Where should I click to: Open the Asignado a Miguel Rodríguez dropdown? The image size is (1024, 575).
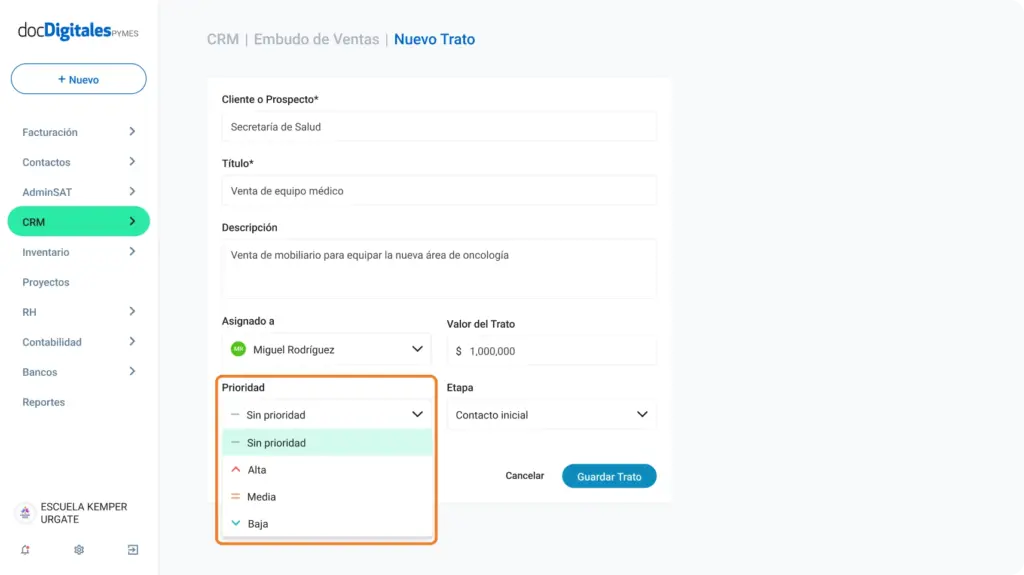[x=327, y=350]
